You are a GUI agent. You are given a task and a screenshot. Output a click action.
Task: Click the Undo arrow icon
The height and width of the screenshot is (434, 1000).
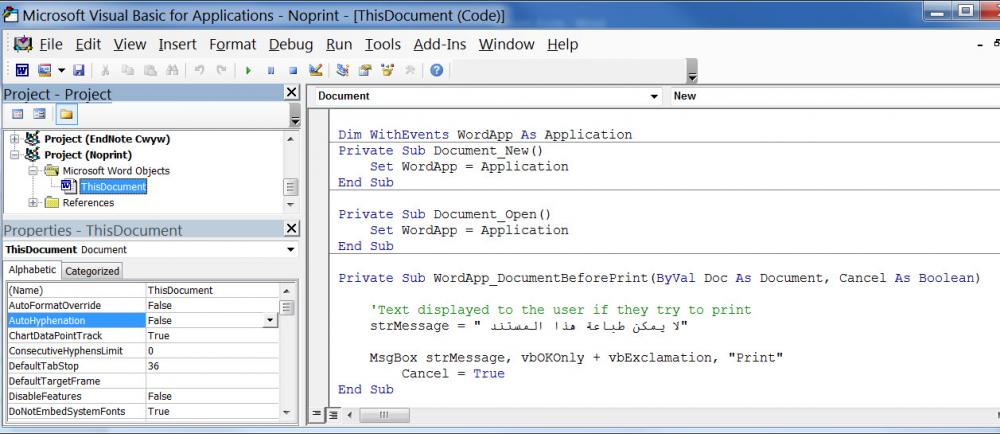point(199,70)
